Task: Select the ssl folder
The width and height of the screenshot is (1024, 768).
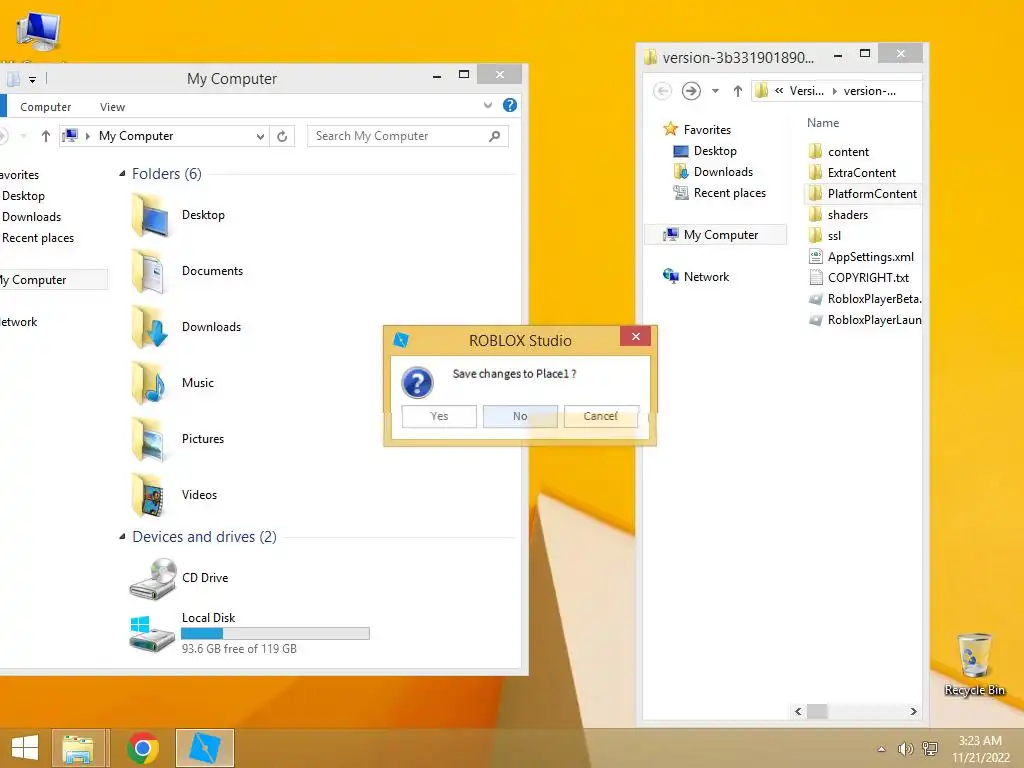Action: click(825, 236)
